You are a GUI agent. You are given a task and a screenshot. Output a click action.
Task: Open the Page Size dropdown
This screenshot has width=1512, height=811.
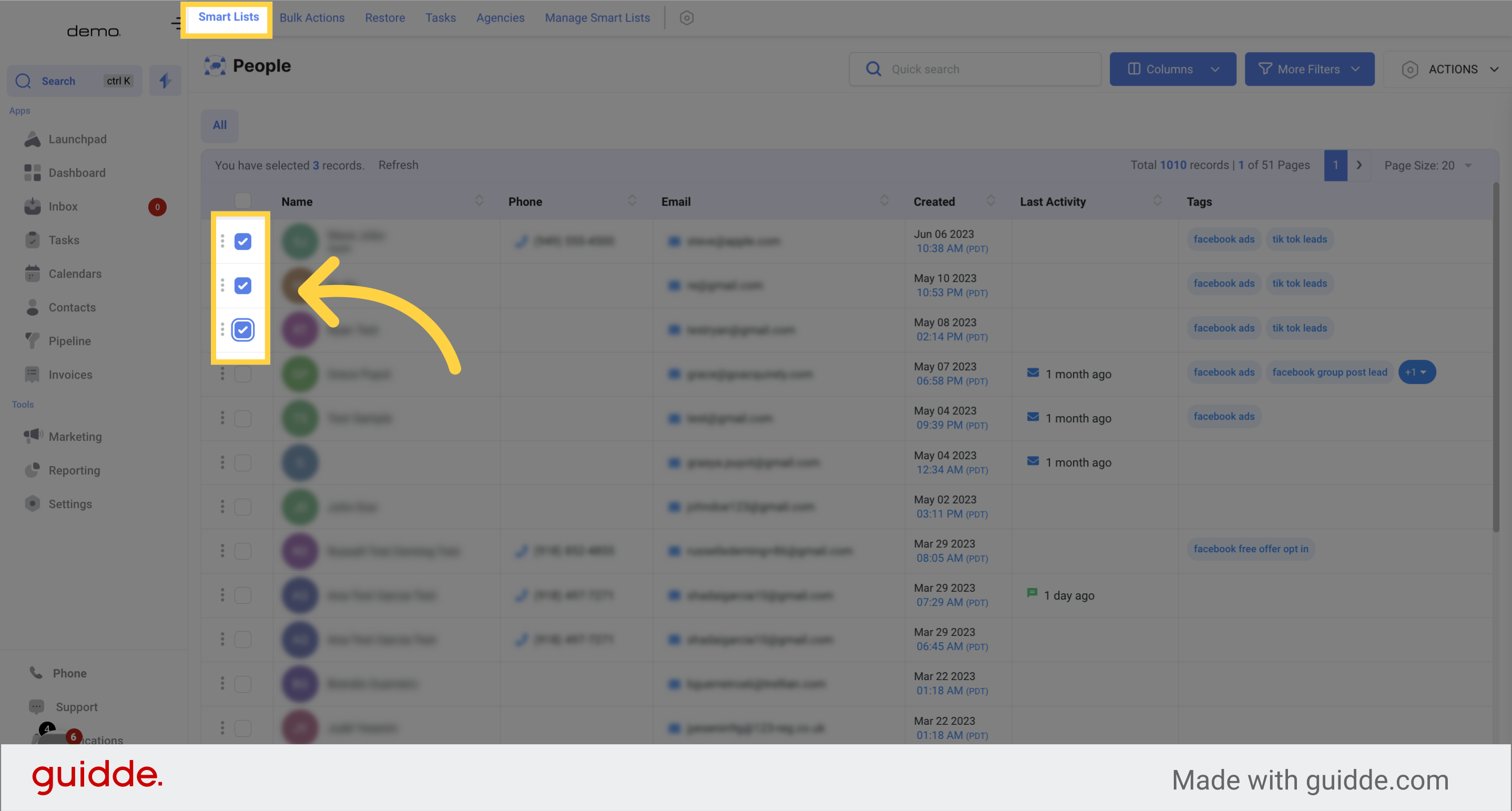tap(1427, 165)
